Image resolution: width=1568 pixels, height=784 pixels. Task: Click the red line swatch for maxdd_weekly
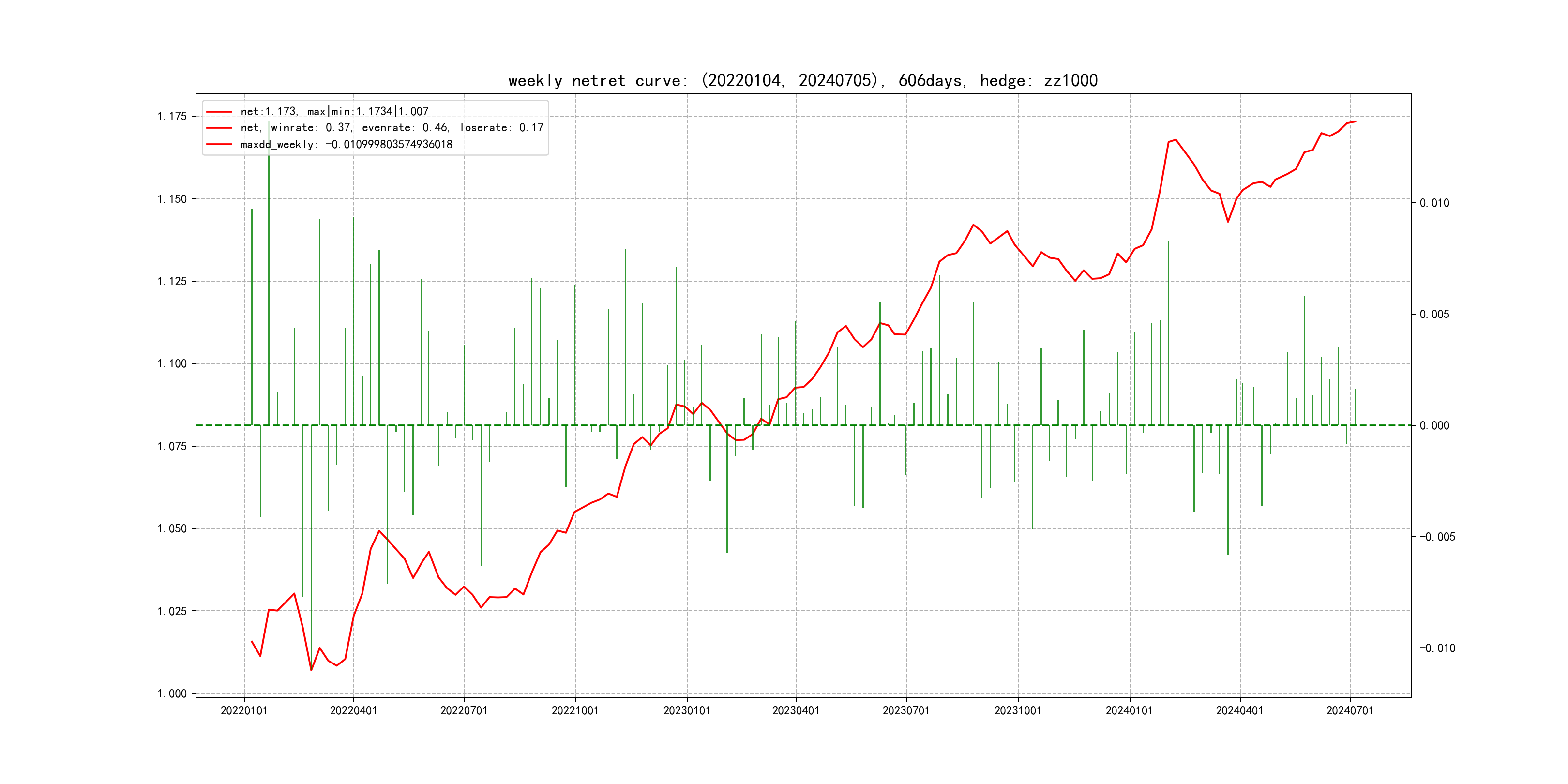[219, 144]
